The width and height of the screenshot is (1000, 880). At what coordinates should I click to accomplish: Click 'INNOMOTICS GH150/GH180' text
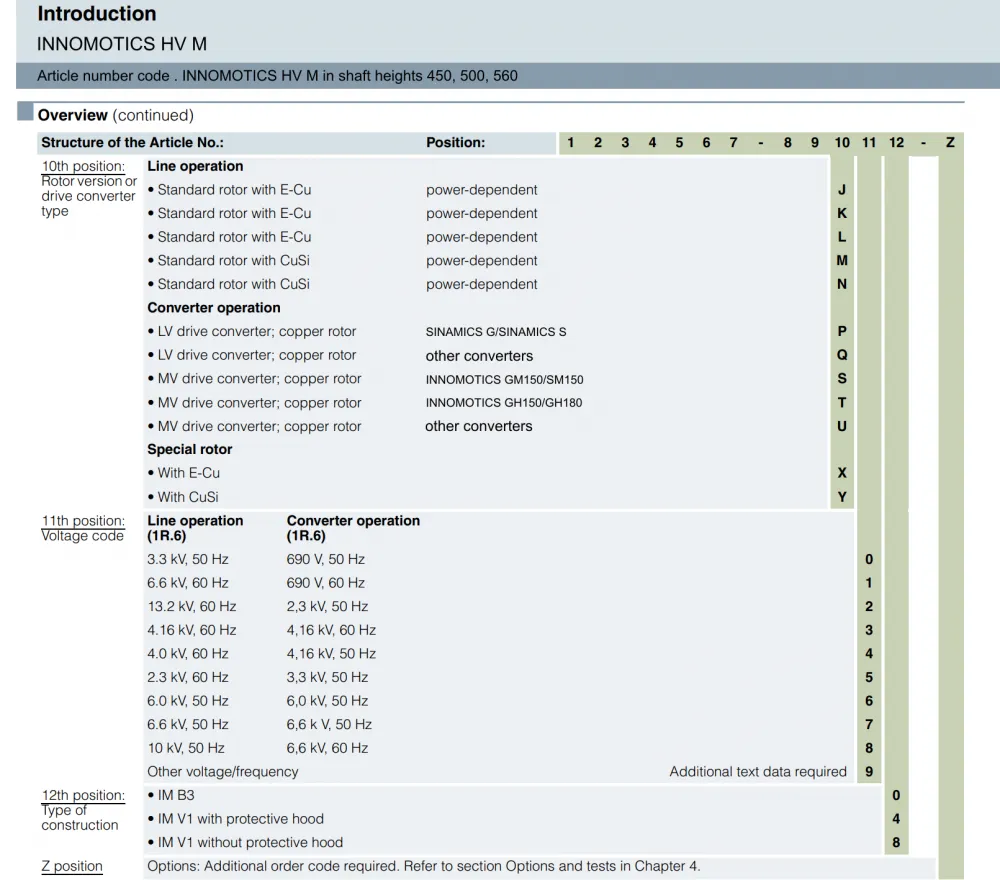point(504,403)
